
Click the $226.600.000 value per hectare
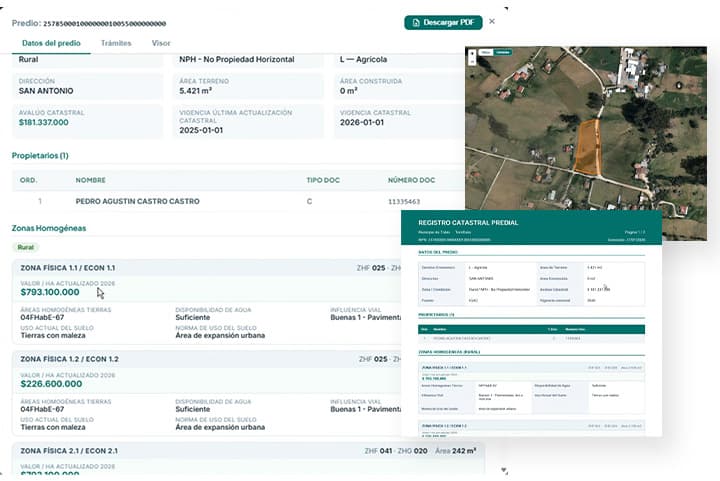coord(51,384)
